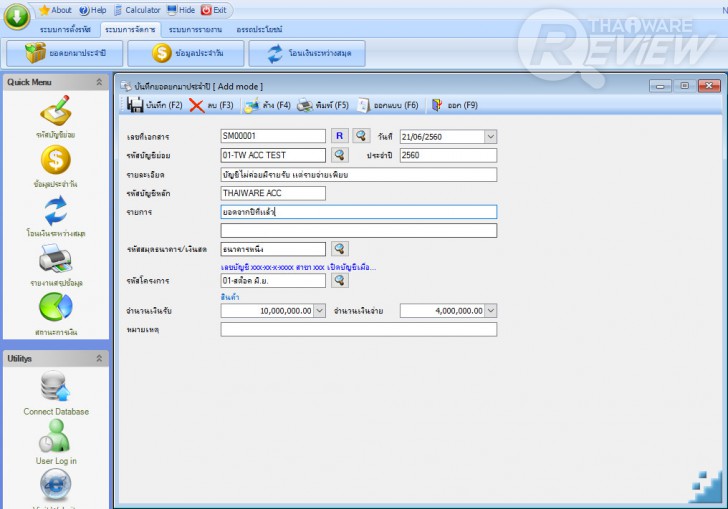728x509 pixels.
Task: Click the project code field 01-สต็อค มิ.ย.
Action: (273, 281)
